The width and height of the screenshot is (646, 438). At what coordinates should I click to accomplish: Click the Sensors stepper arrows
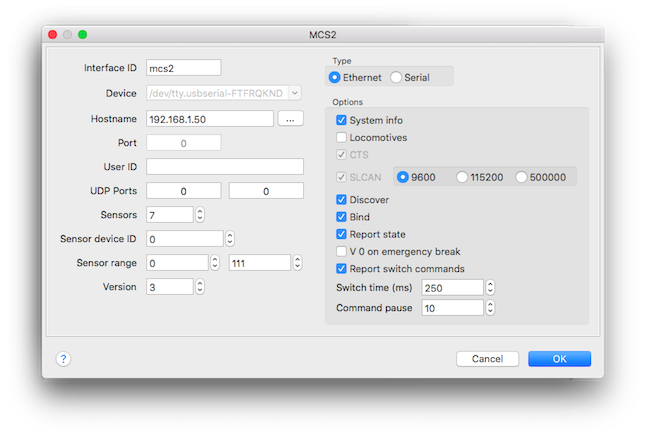200,214
